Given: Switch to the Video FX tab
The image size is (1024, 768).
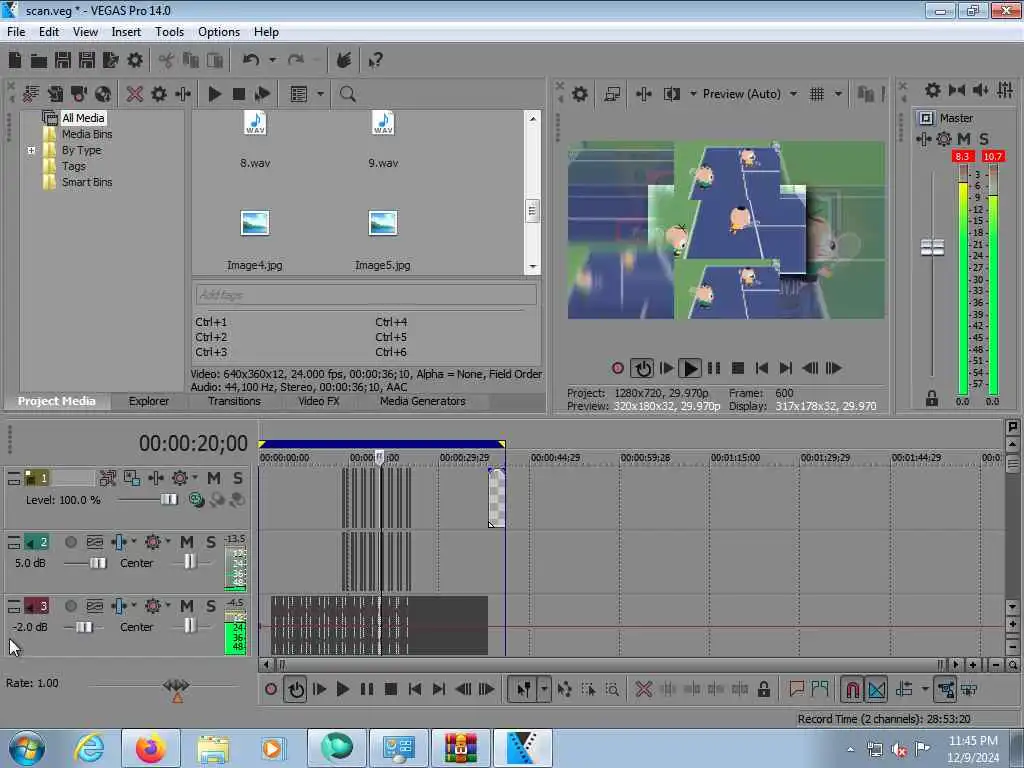Looking at the screenshot, I should coord(319,401).
